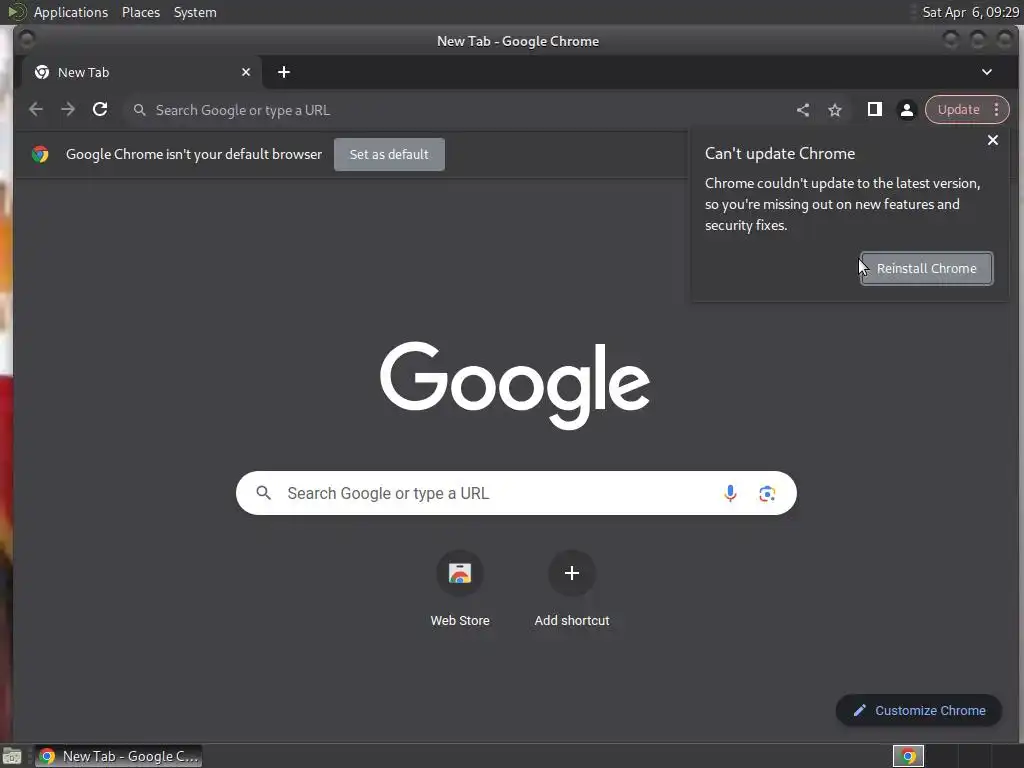
Task: Reload the page with the refresh icon
Action: click(x=100, y=110)
